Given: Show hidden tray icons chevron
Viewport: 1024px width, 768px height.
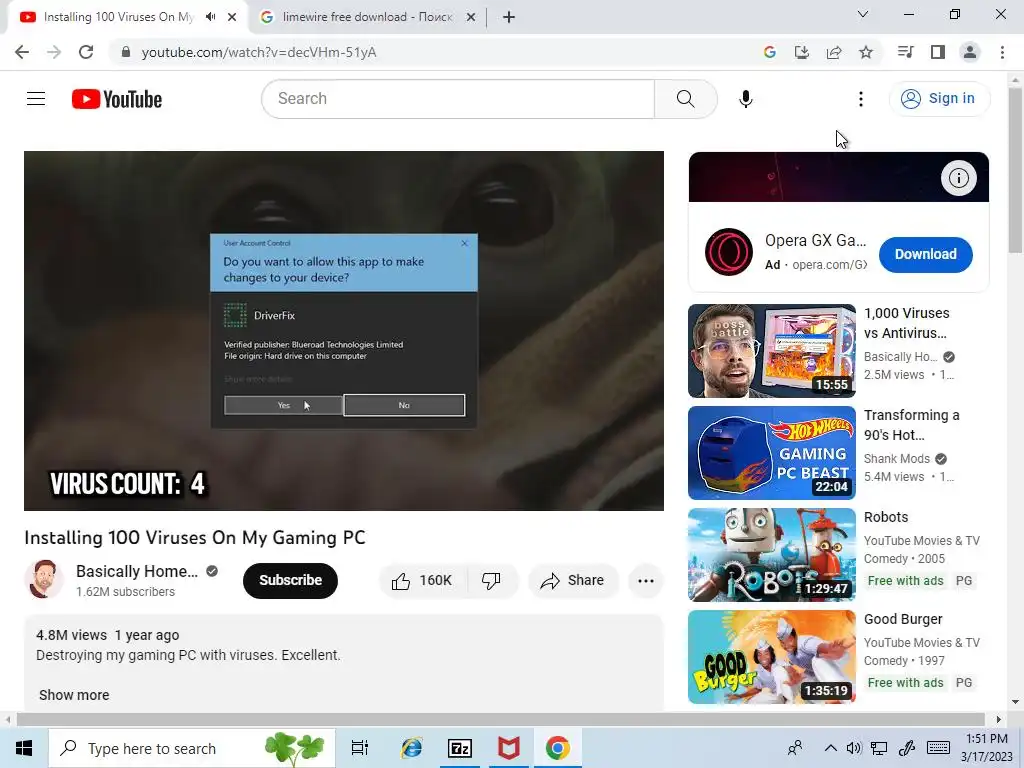Looking at the screenshot, I should point(830,748).
